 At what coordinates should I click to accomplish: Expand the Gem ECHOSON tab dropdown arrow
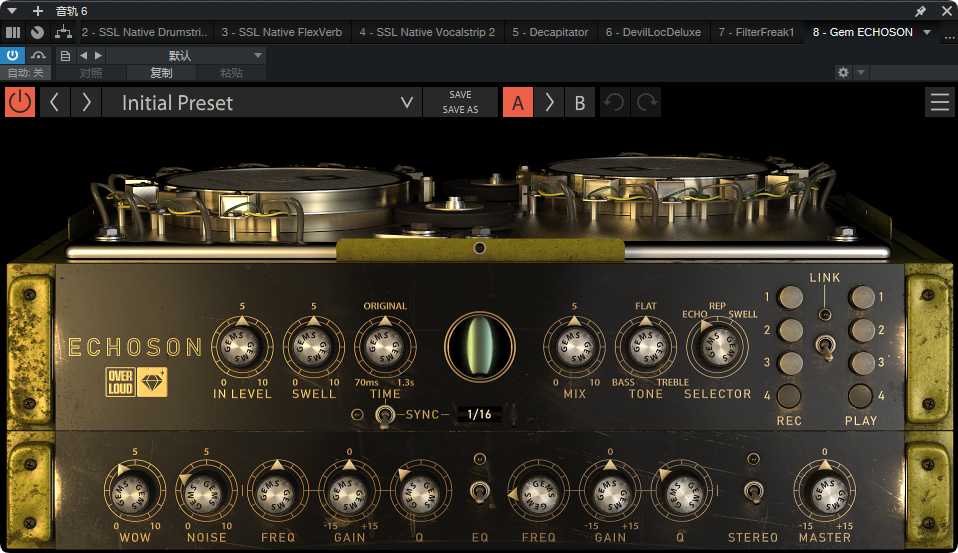coord(927,32)
